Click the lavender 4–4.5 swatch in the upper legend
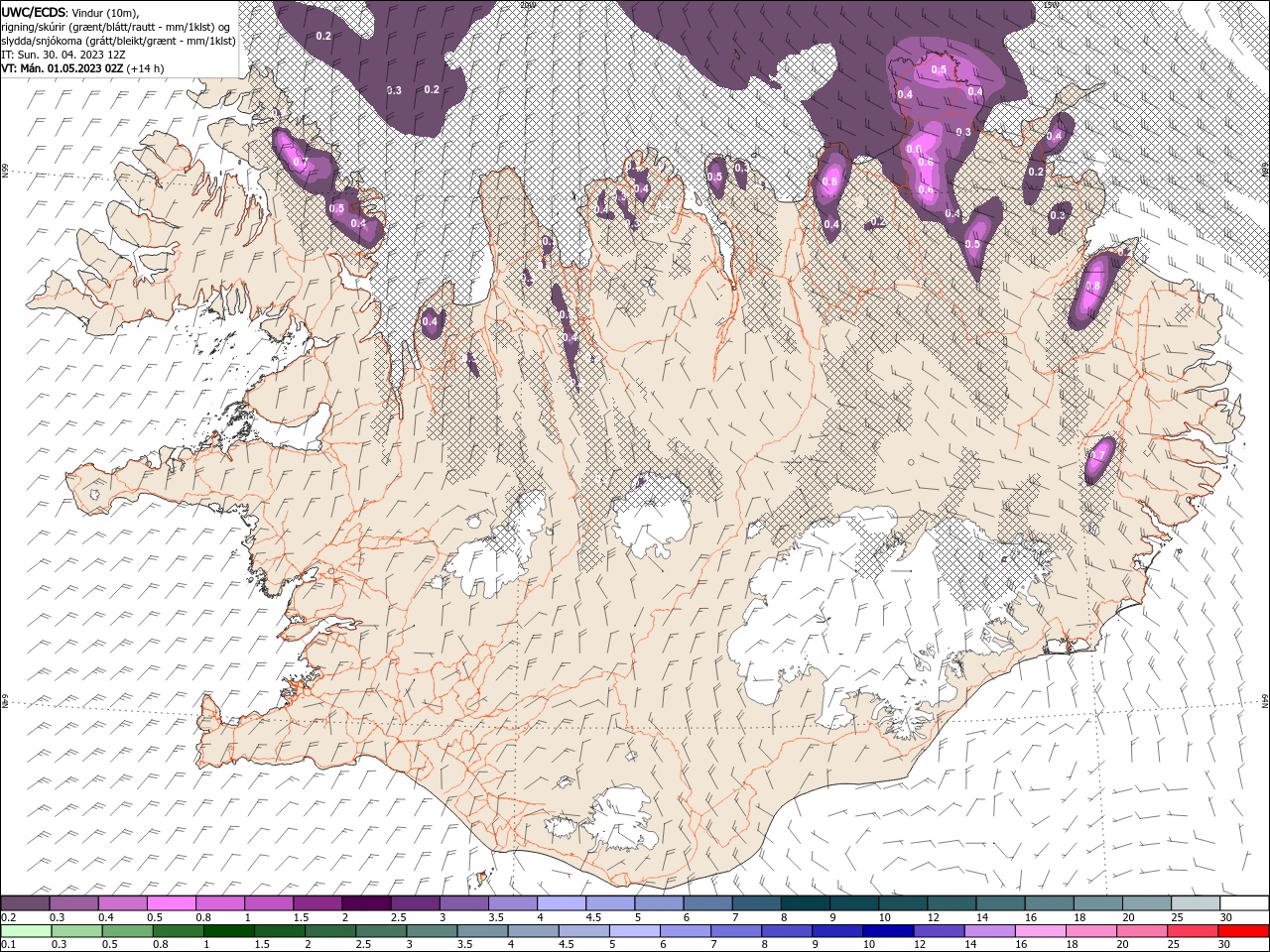This screenshot has width=1270, height=952. click(x=562, y=902)
